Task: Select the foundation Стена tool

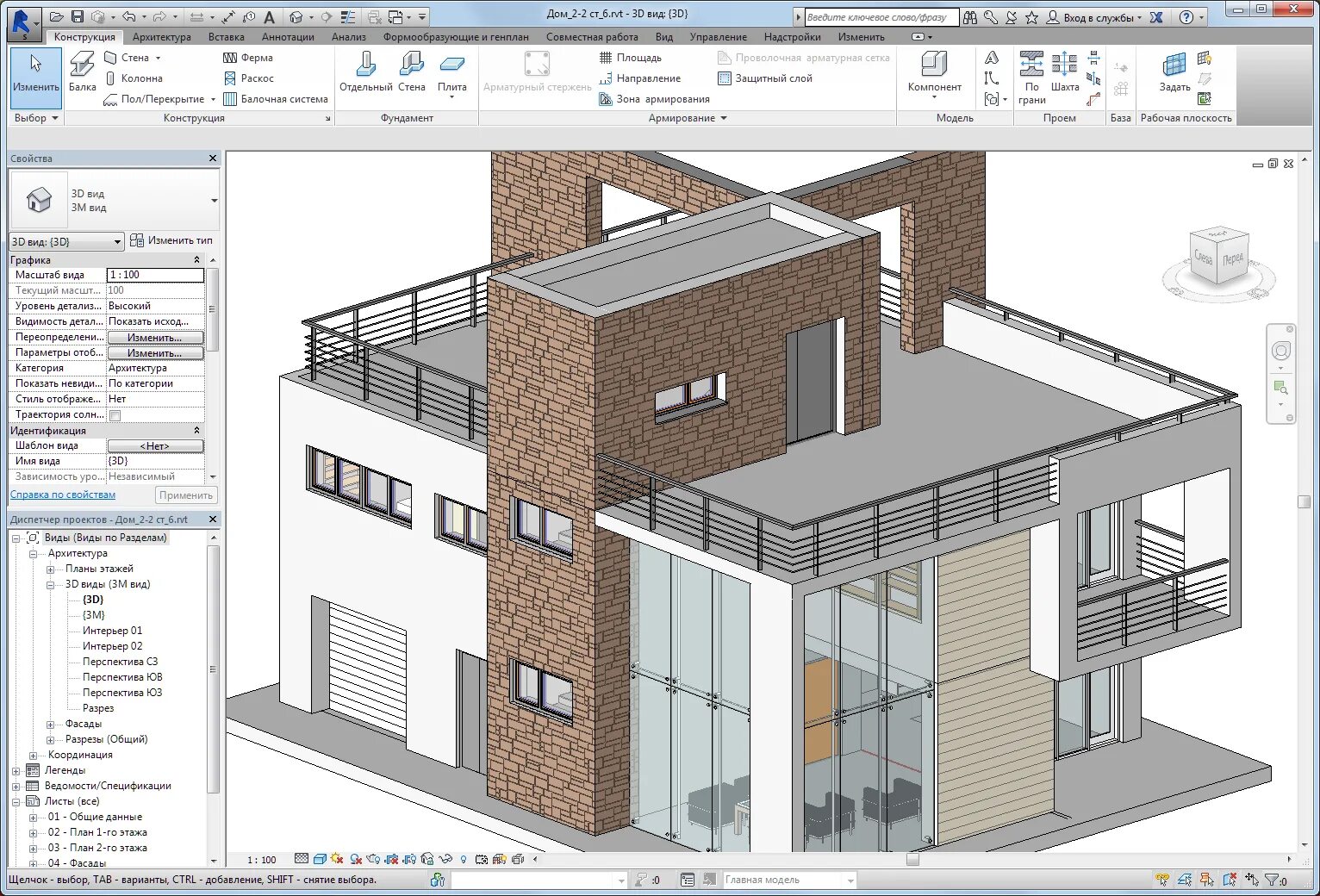Action: coord(411,72)
